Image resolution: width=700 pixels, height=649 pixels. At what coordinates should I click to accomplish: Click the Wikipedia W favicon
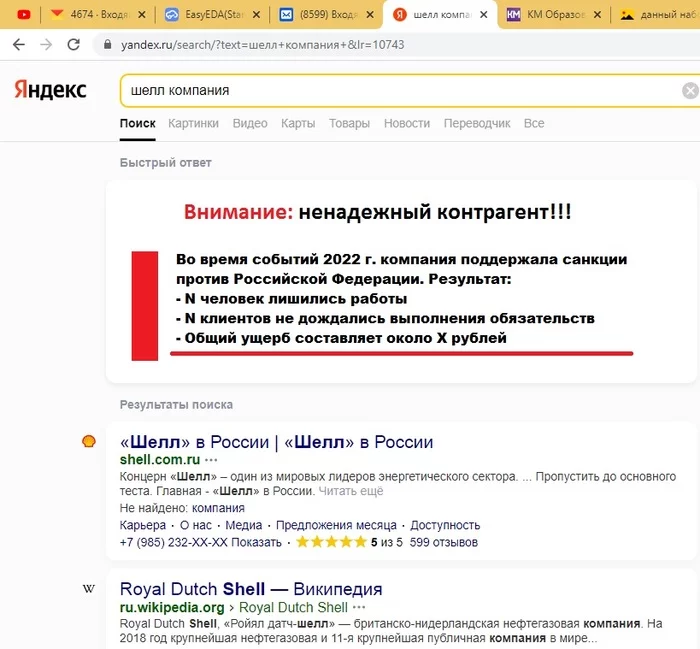click(x=89, y=589)
